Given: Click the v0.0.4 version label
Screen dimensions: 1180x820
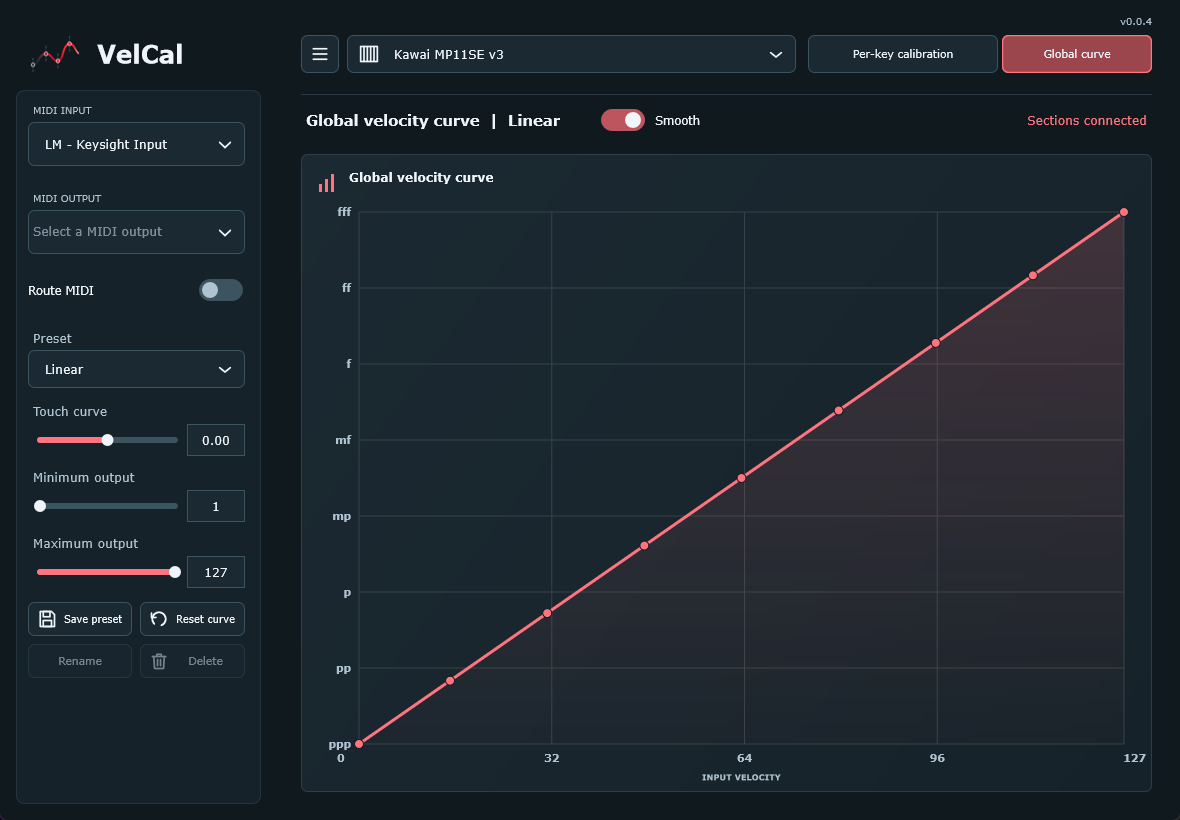Looking at the screenshot, I should [1136, 21].
